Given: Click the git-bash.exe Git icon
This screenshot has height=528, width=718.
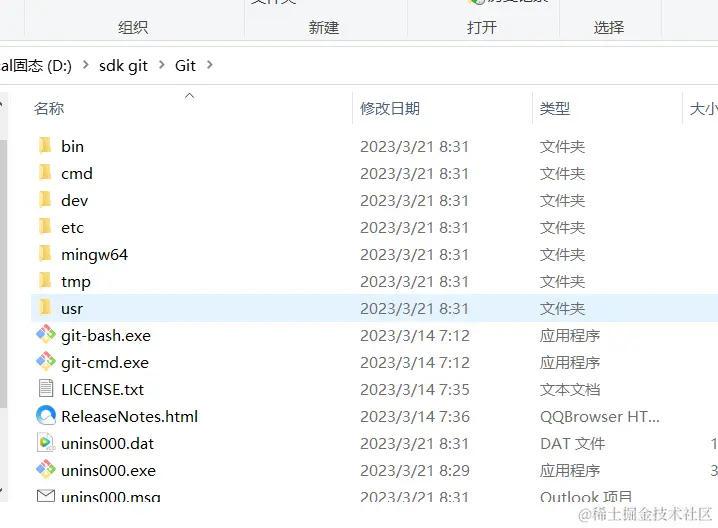Looking at the screenshot, I should [x=46, y=335].
